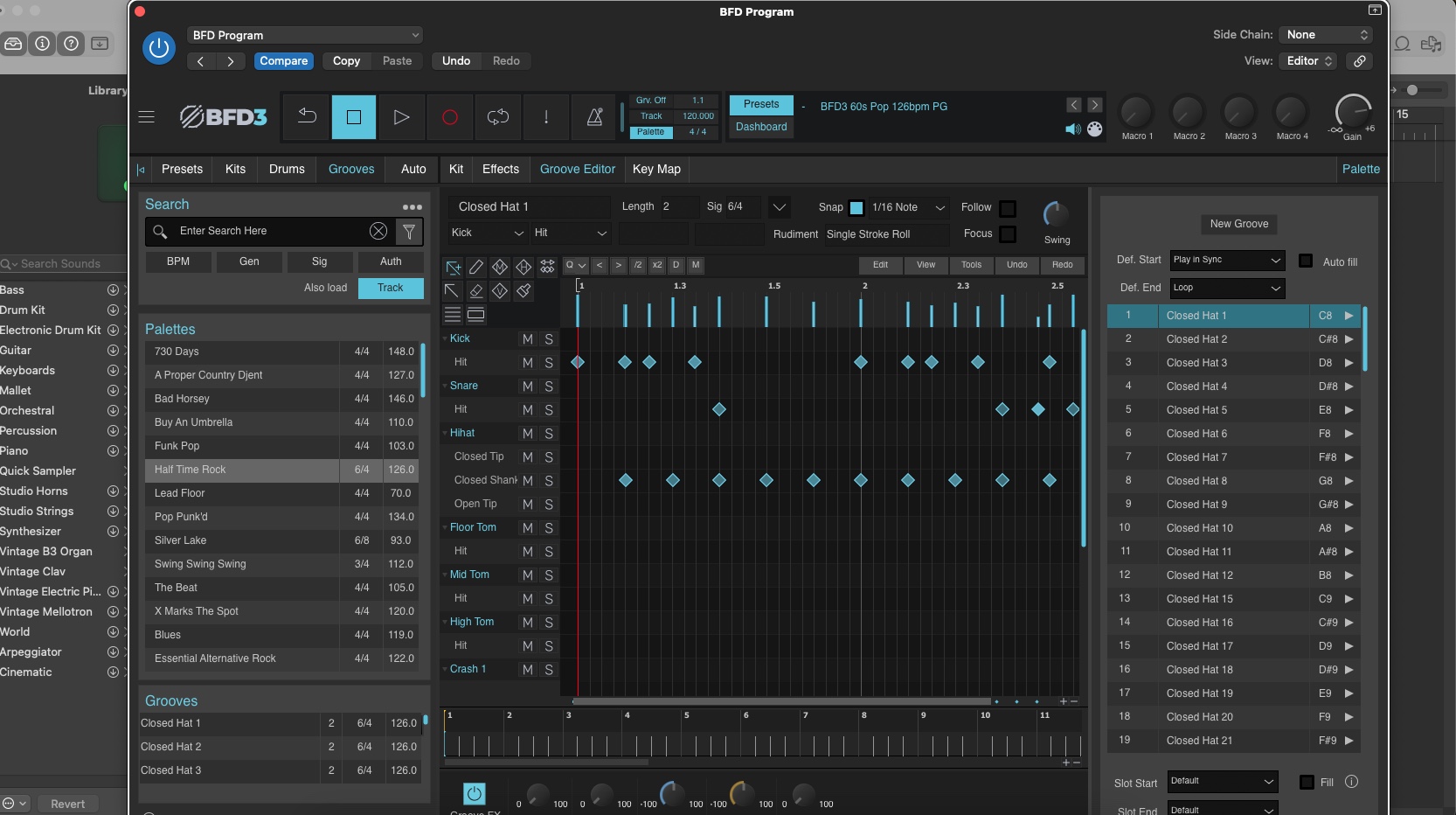
Task: Open the Palette tab
Action: tap(1361, 170)
